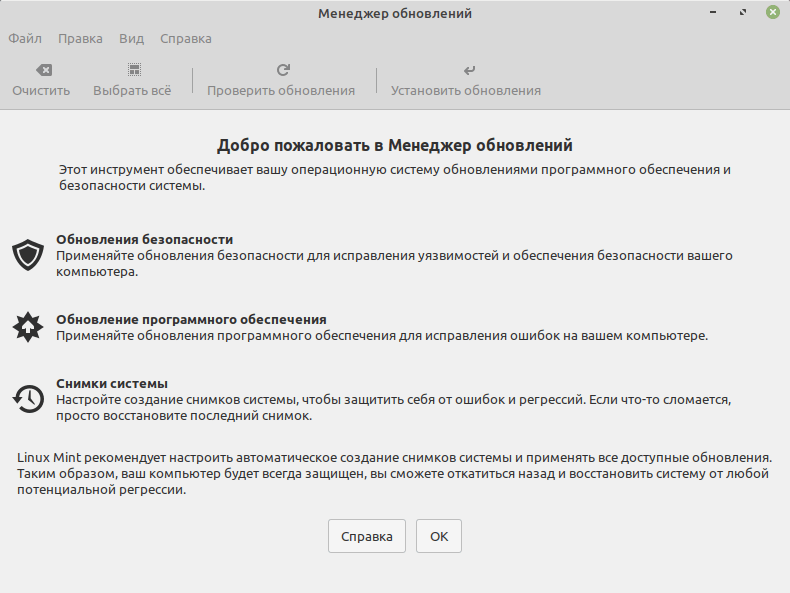
Task: Open the Вид menu
Action: [x=131, y=39]
